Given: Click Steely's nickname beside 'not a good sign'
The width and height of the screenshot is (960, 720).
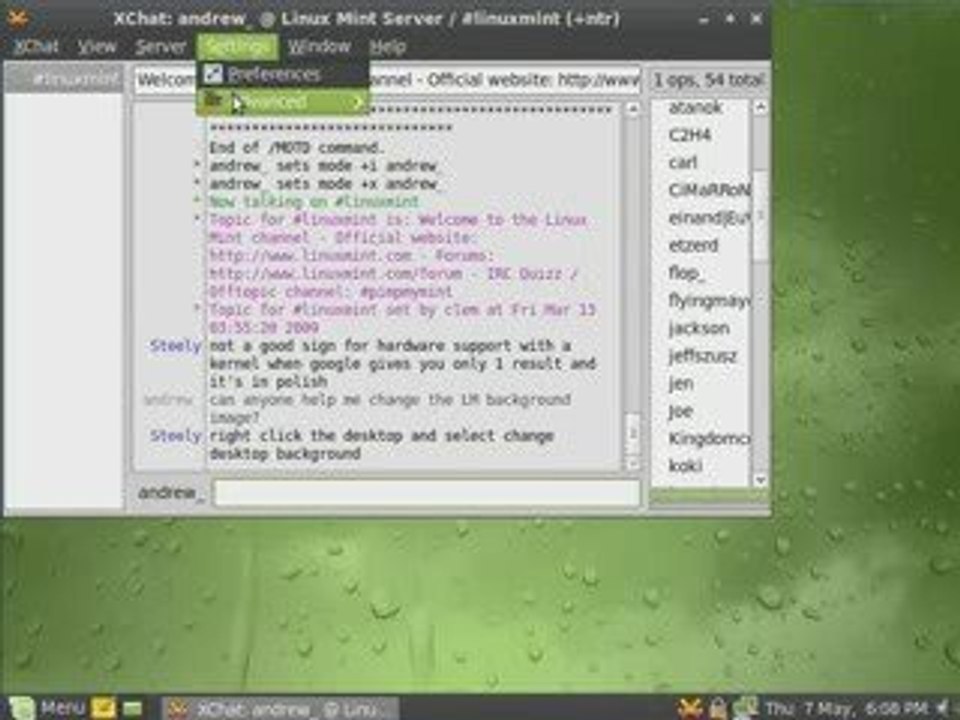Looking at the screenshot, I should [175, 347].
